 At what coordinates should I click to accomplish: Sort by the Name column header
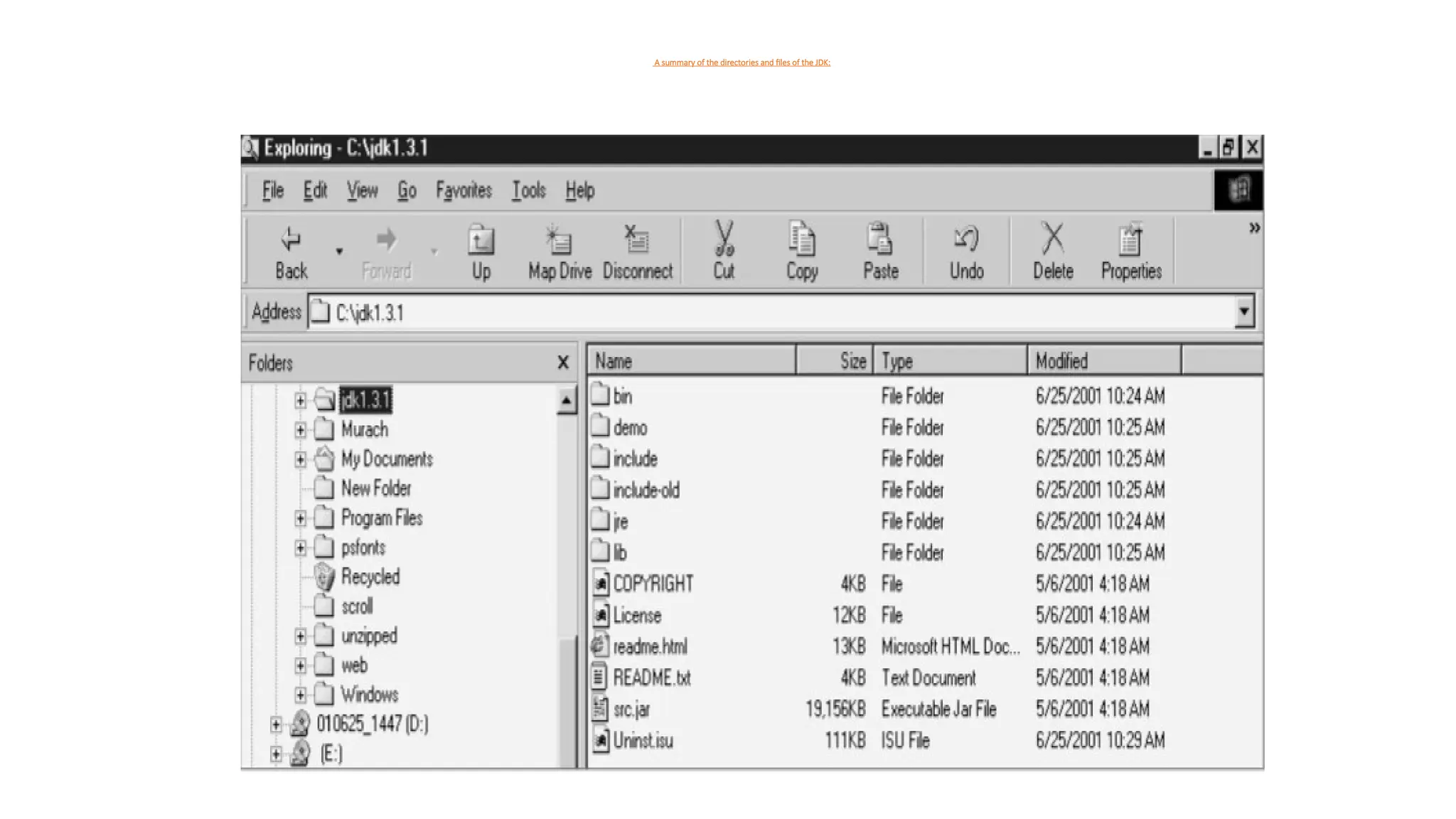[691, 361]
